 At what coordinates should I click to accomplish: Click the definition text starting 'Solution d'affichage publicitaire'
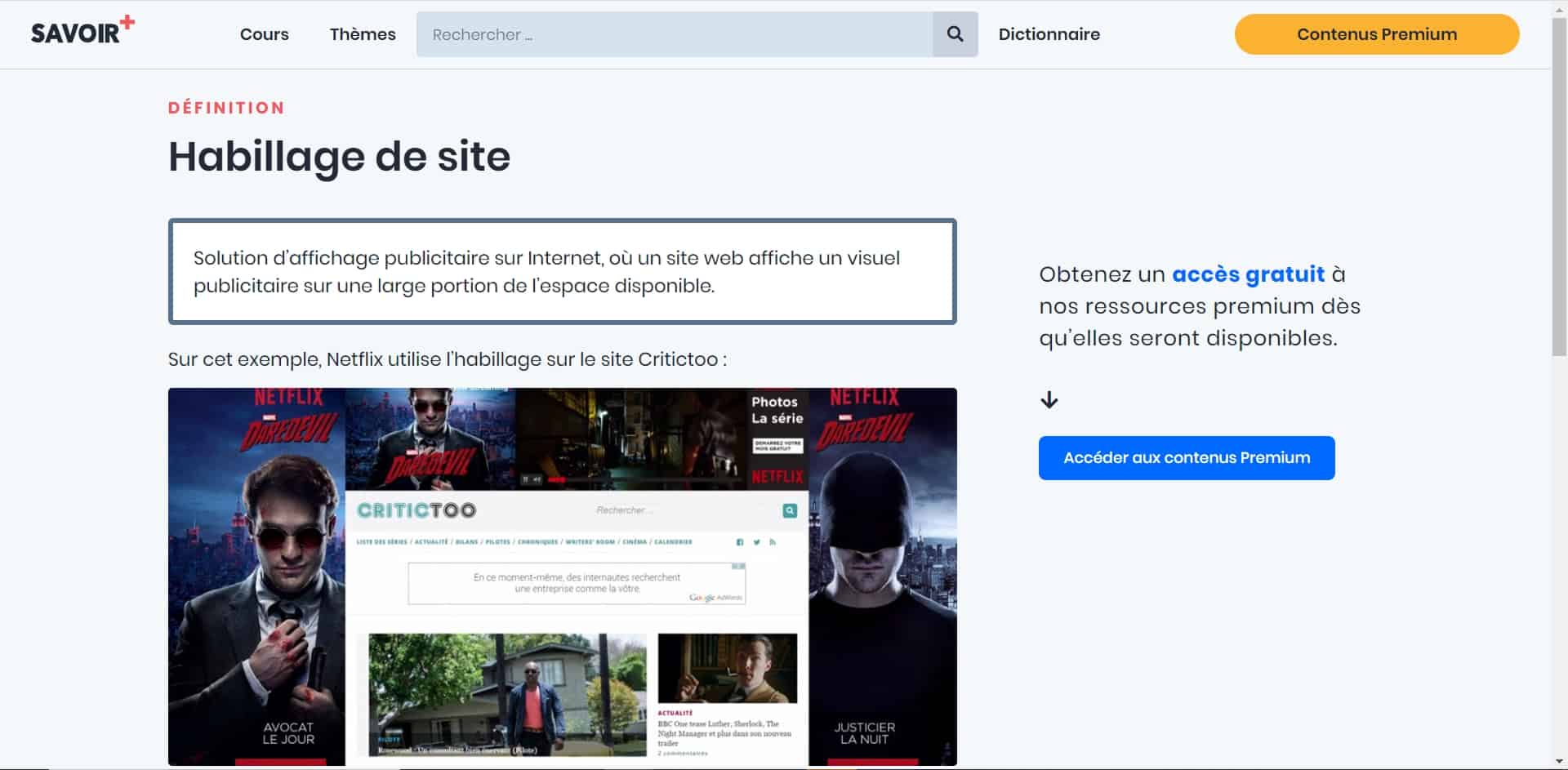point(546,272)
